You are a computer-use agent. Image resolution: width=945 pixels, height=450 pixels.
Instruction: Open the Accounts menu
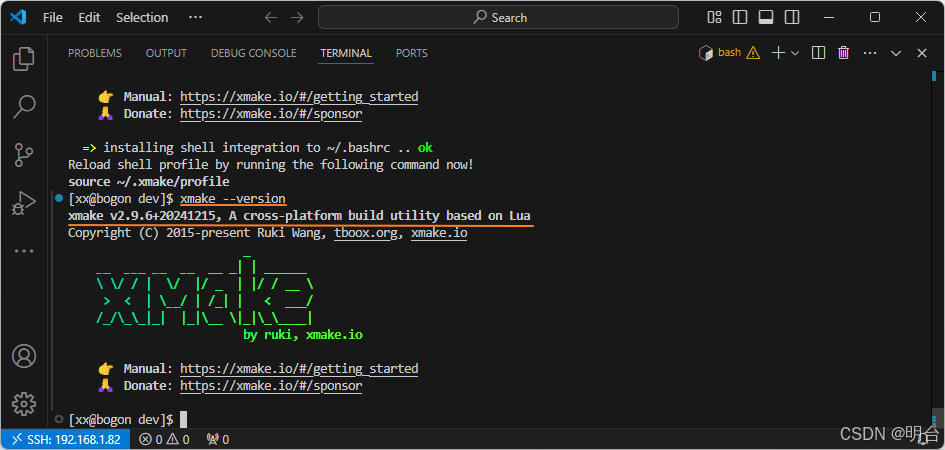[x=24, y=356]
